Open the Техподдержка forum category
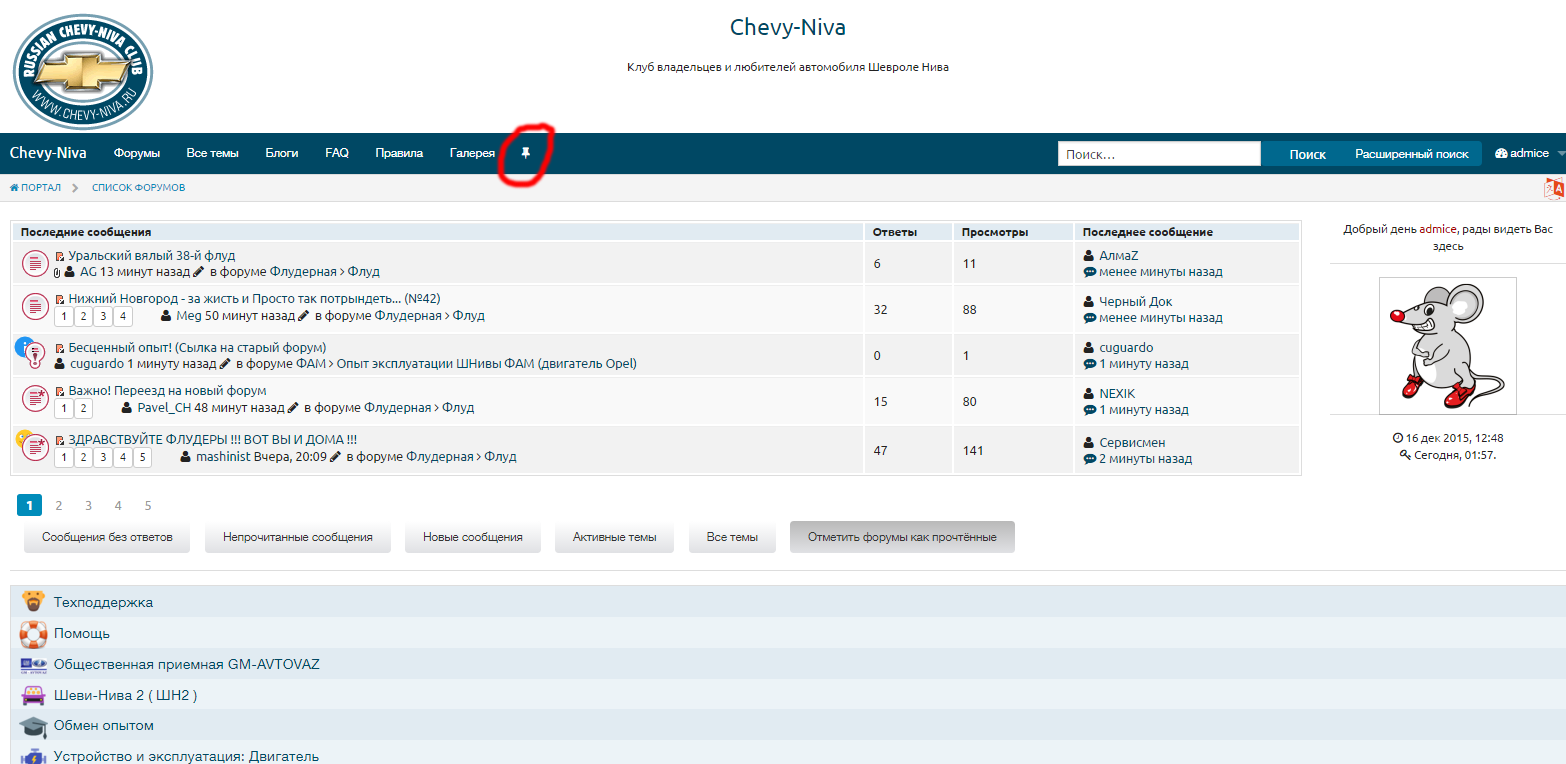The height and width of the screenshot is (764, 1566). click(x=103, y=602)
